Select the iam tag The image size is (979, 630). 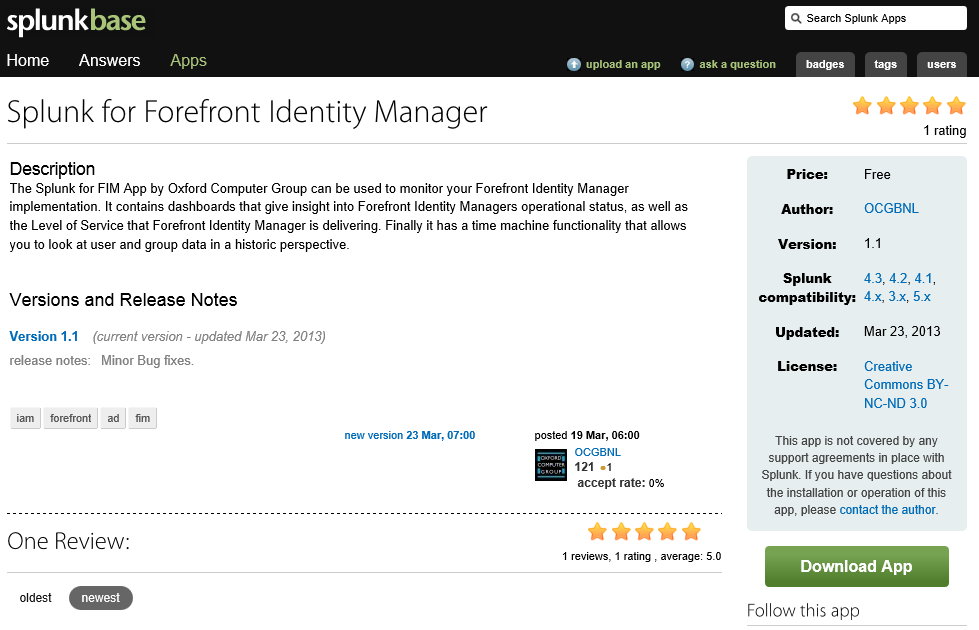tap(25, 418)
